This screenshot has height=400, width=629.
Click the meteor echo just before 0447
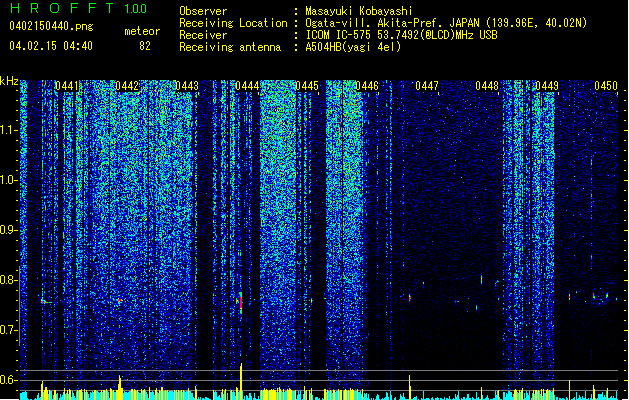pyautogui.click(x=410, y=298)
